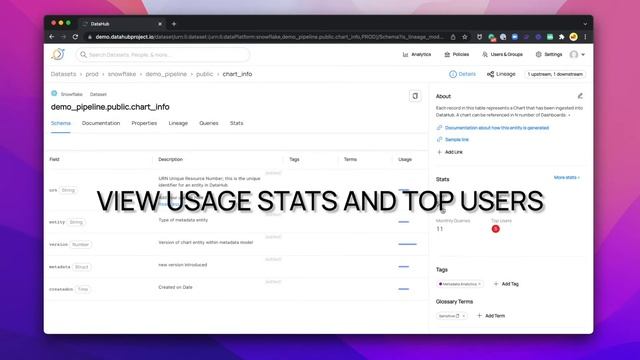
Task: Edit the About section with pencil icon
Action: (580, 96)
